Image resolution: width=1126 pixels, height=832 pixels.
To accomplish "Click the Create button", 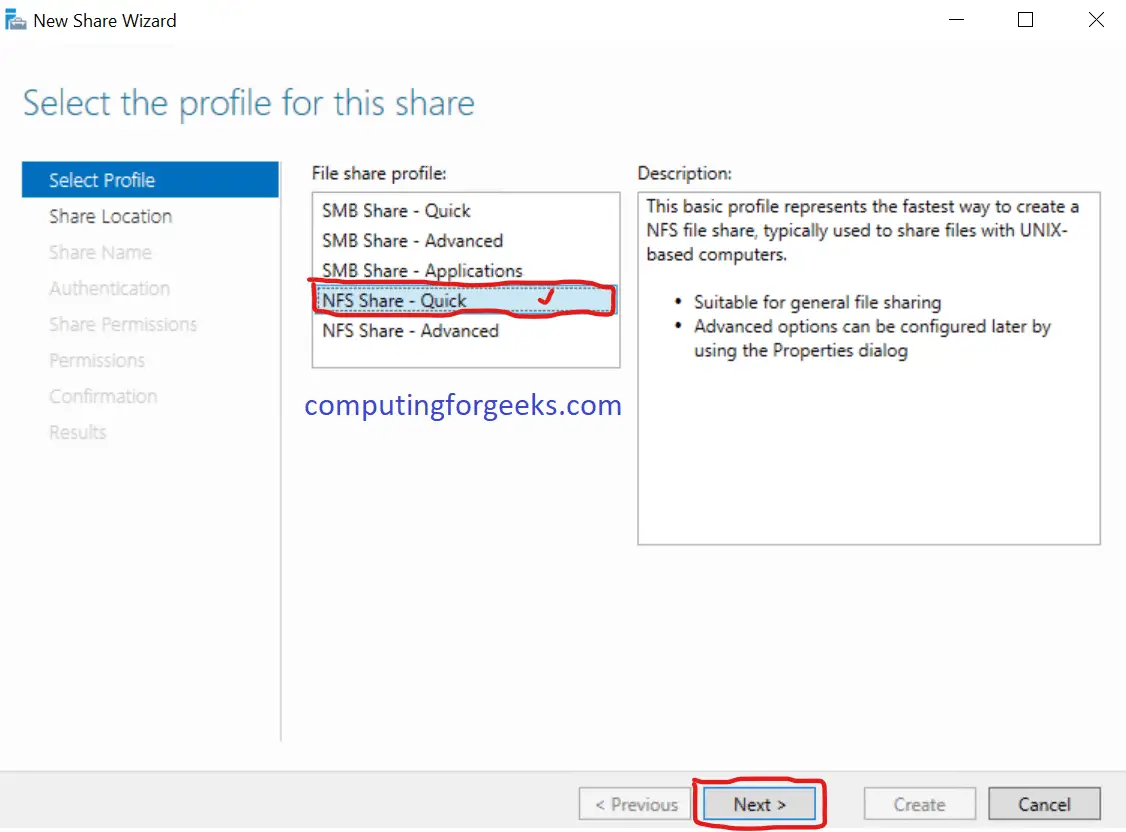I will click(x=918, y=803).
